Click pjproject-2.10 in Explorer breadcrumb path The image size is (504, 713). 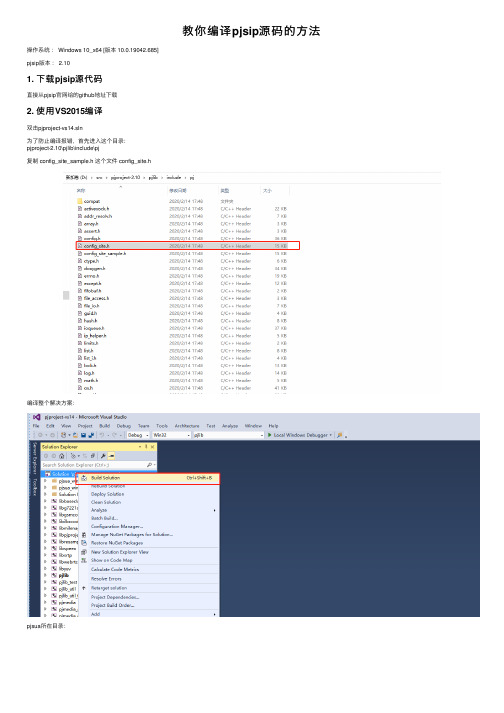click(x=125, y=177)
